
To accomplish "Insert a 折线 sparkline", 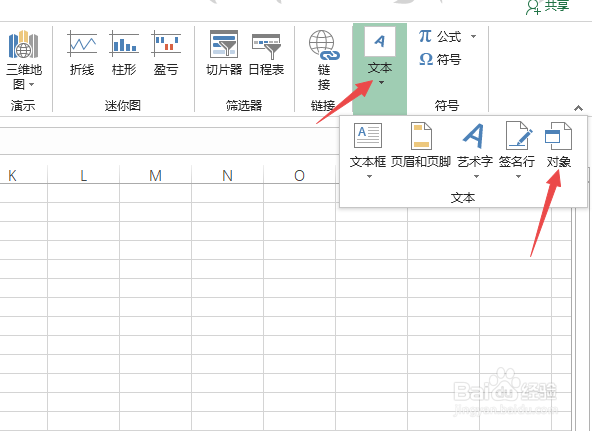I will (82, 53).
